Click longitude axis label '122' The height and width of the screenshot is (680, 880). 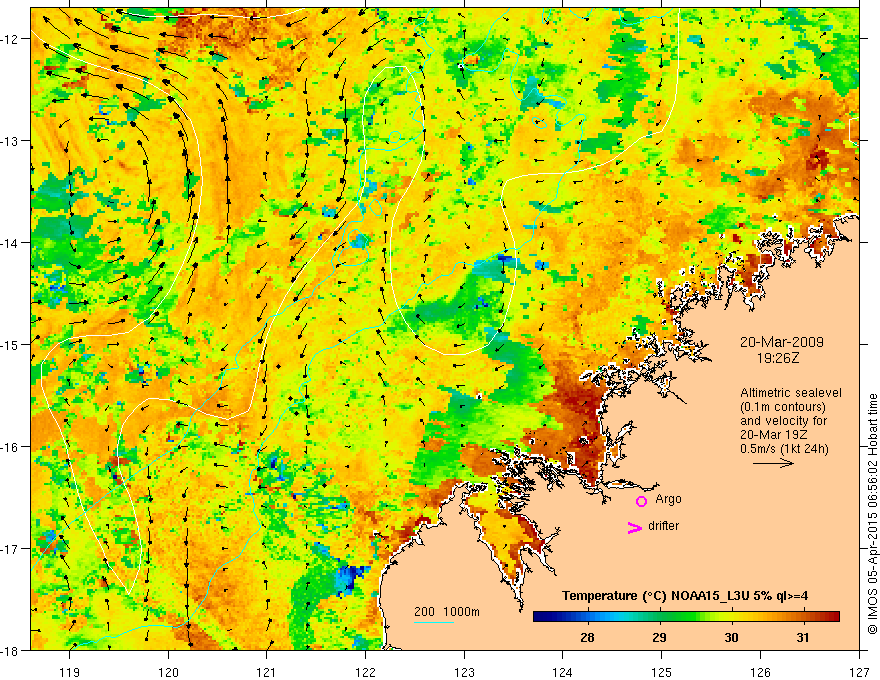point(365,672)
